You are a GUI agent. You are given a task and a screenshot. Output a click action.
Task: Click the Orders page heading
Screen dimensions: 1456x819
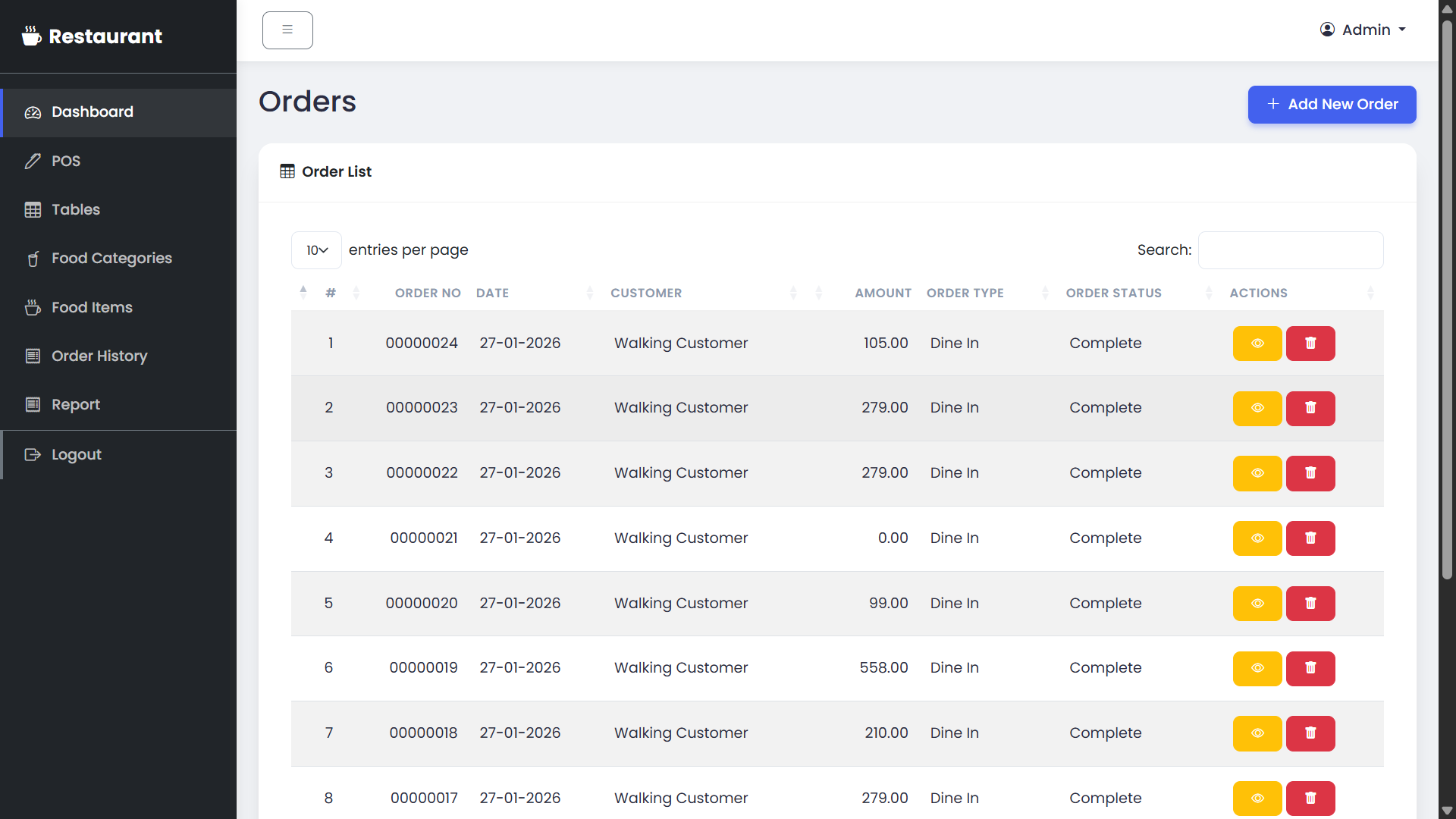click(307, 102)
